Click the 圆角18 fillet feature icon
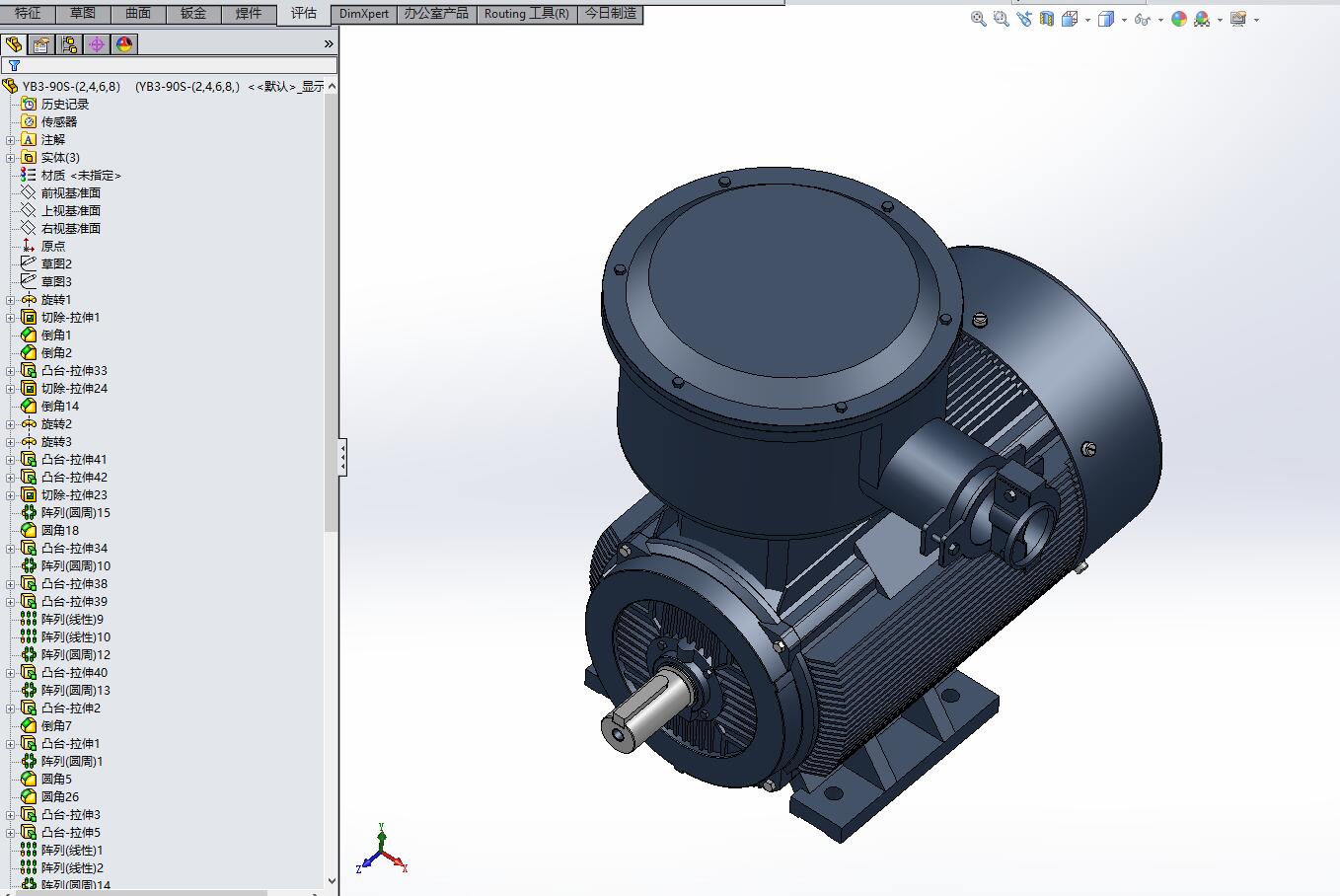The width and height of the screenshot is (1340, 896). pyautogui.click(x=29, y=530)
